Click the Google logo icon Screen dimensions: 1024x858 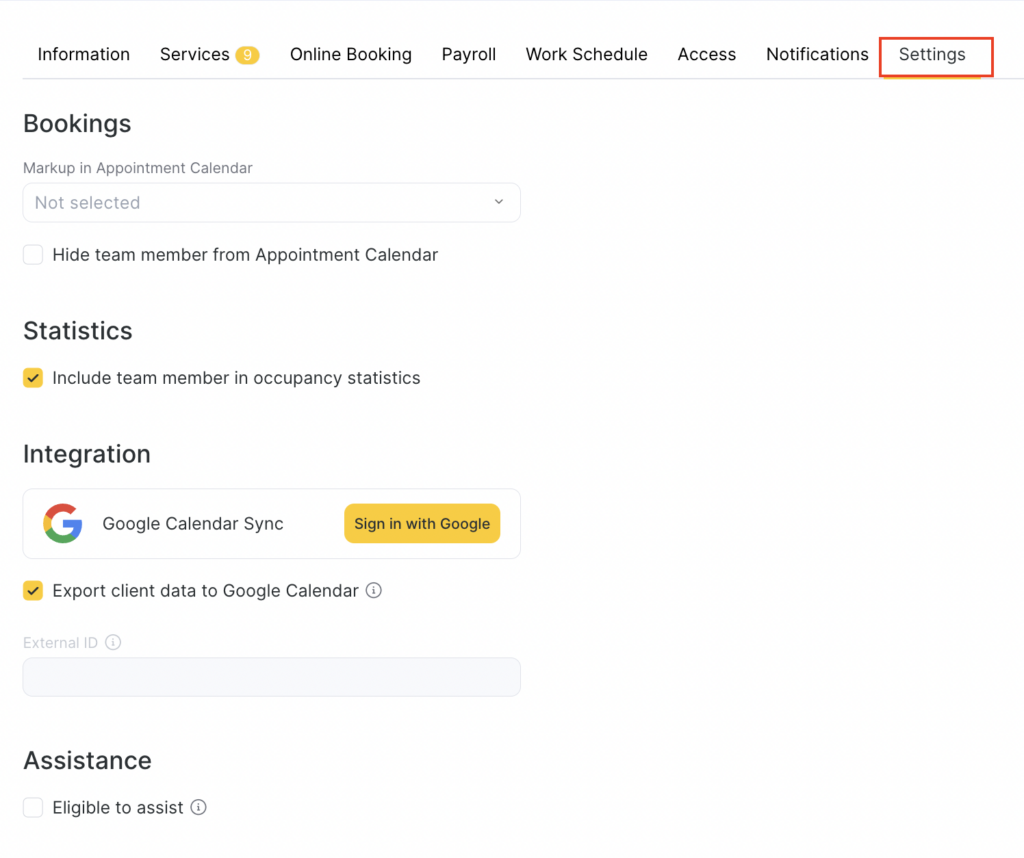coord(63,524)
